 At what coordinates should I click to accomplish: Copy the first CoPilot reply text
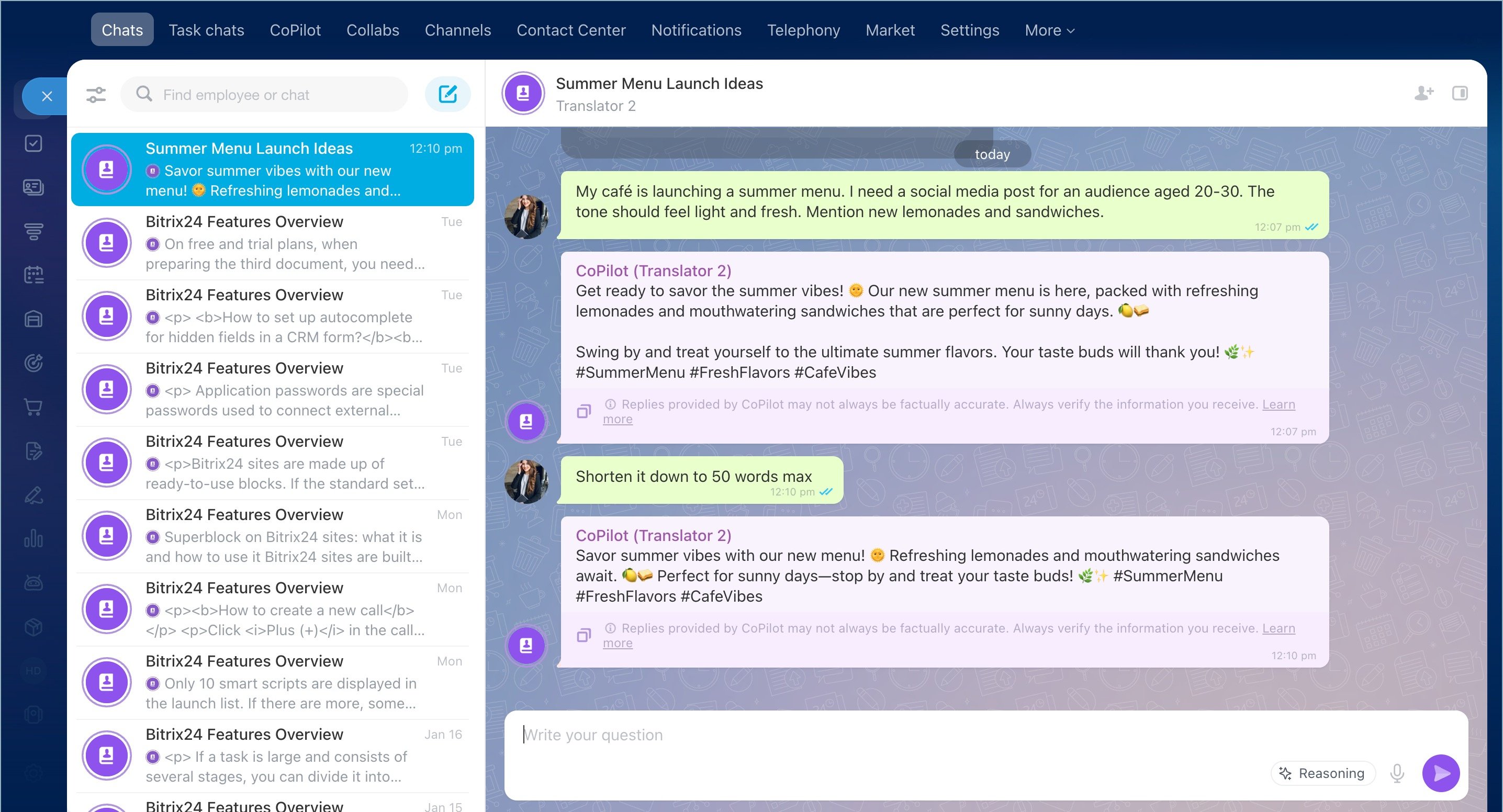(584, 411)
